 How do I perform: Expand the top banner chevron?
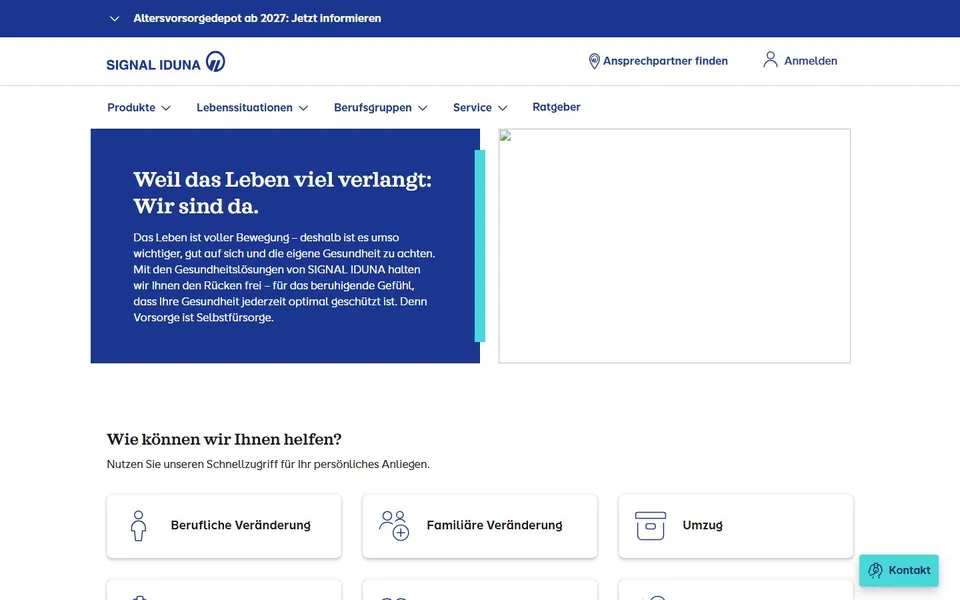pos(114,18)
